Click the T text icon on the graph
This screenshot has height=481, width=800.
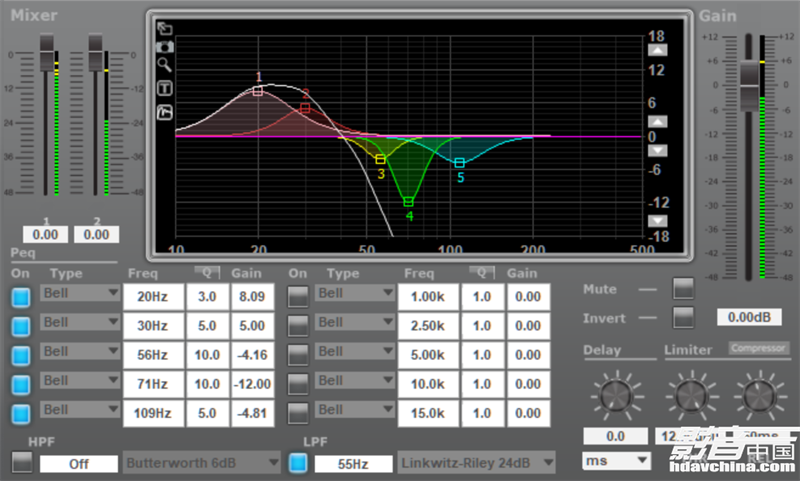(x=164, y=89)
